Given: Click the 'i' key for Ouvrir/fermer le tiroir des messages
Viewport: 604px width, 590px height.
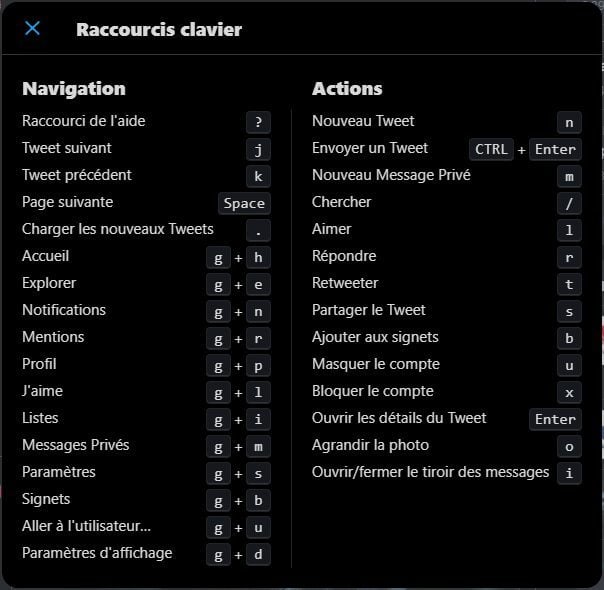Looking at the screenshot, I should 569,473.
